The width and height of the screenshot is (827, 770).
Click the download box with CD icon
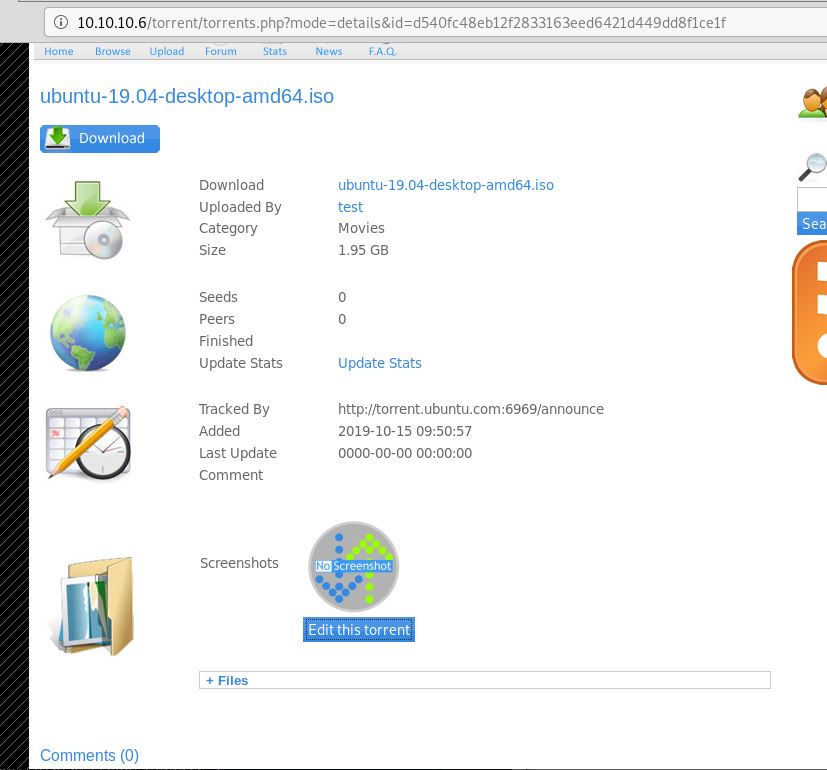click(88, 219)
